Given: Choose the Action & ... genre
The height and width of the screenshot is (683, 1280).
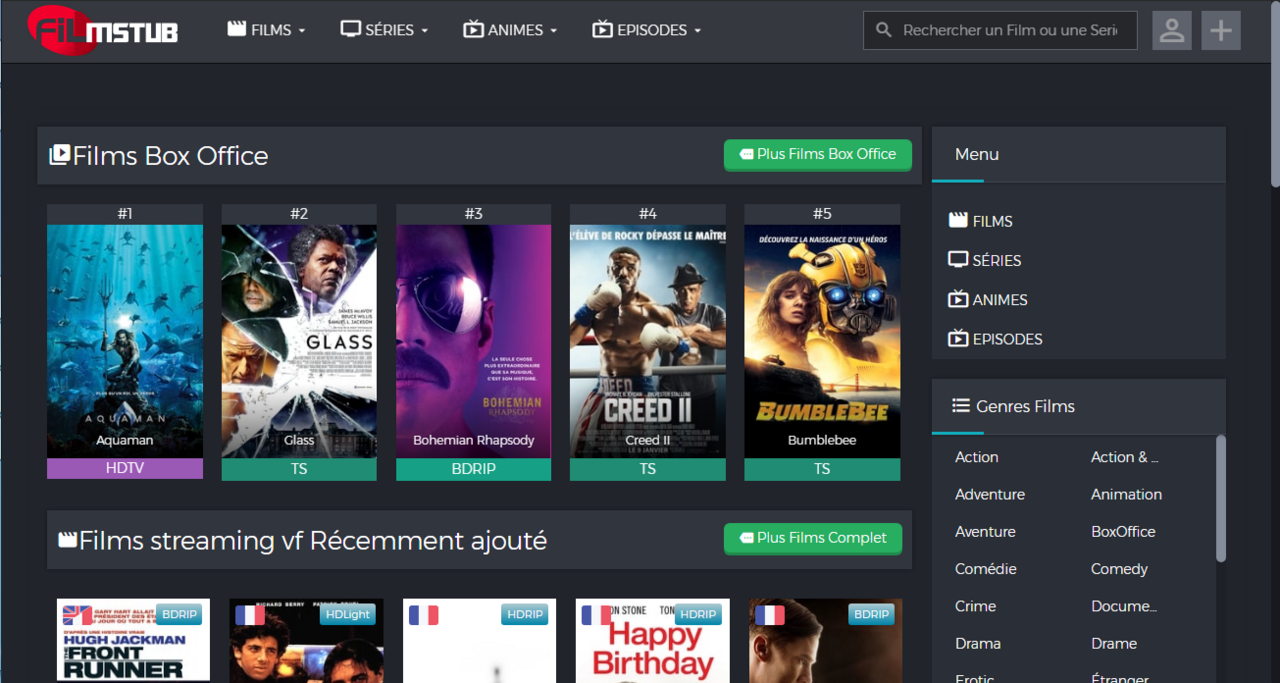Looking at the screenshot, I should click(x=1124, y=457).
